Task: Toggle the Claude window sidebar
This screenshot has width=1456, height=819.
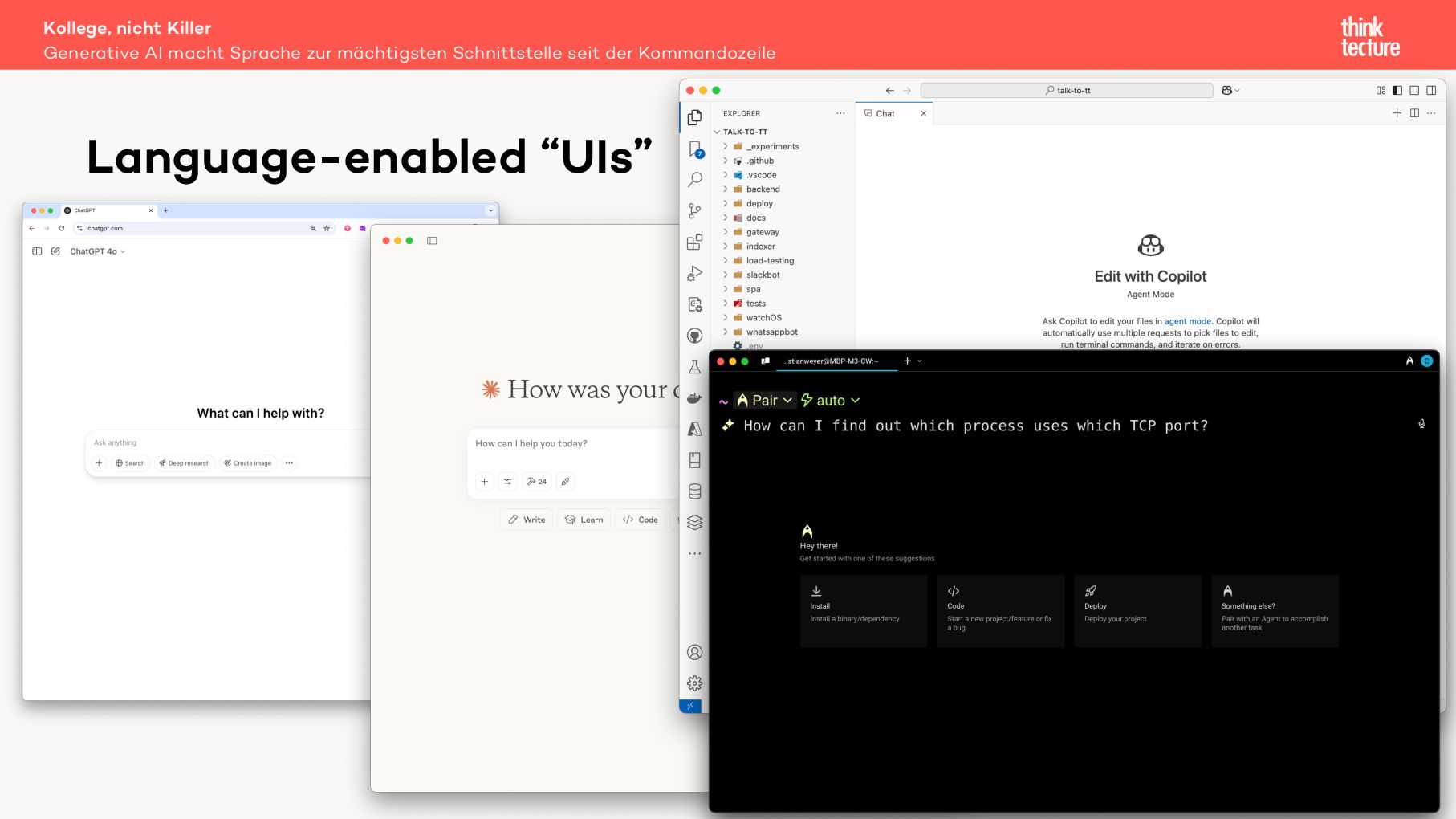Action: (x=432, y=241)
